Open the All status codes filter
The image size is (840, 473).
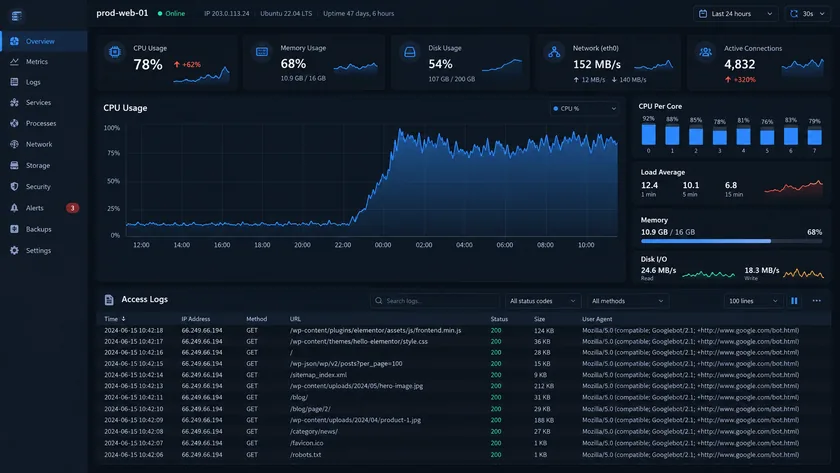543,301
